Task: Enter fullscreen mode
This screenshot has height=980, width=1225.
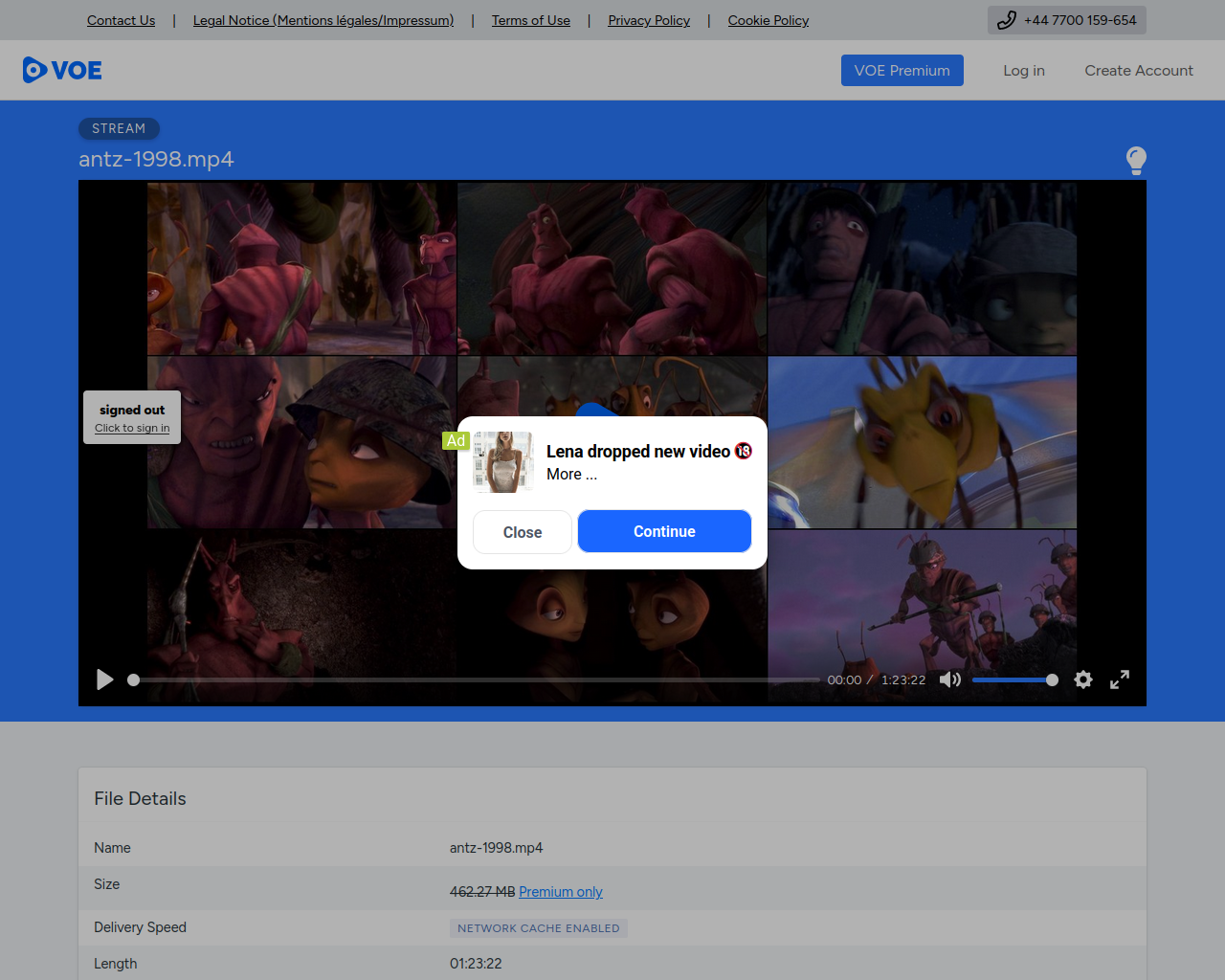Action: click(x=1120, y=679)
